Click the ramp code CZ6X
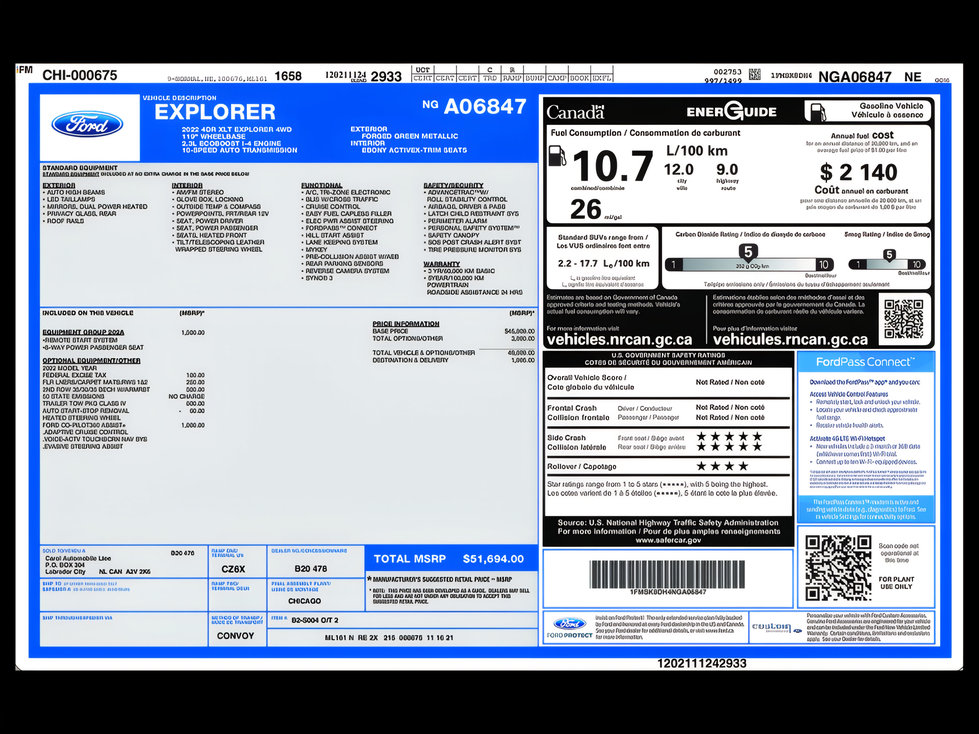This screenshot has width=979, height=734. coord(234,569)
